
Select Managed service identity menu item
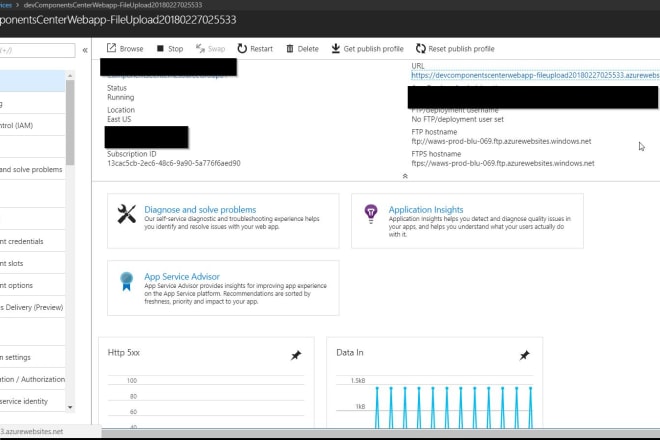tap(32, 401)
